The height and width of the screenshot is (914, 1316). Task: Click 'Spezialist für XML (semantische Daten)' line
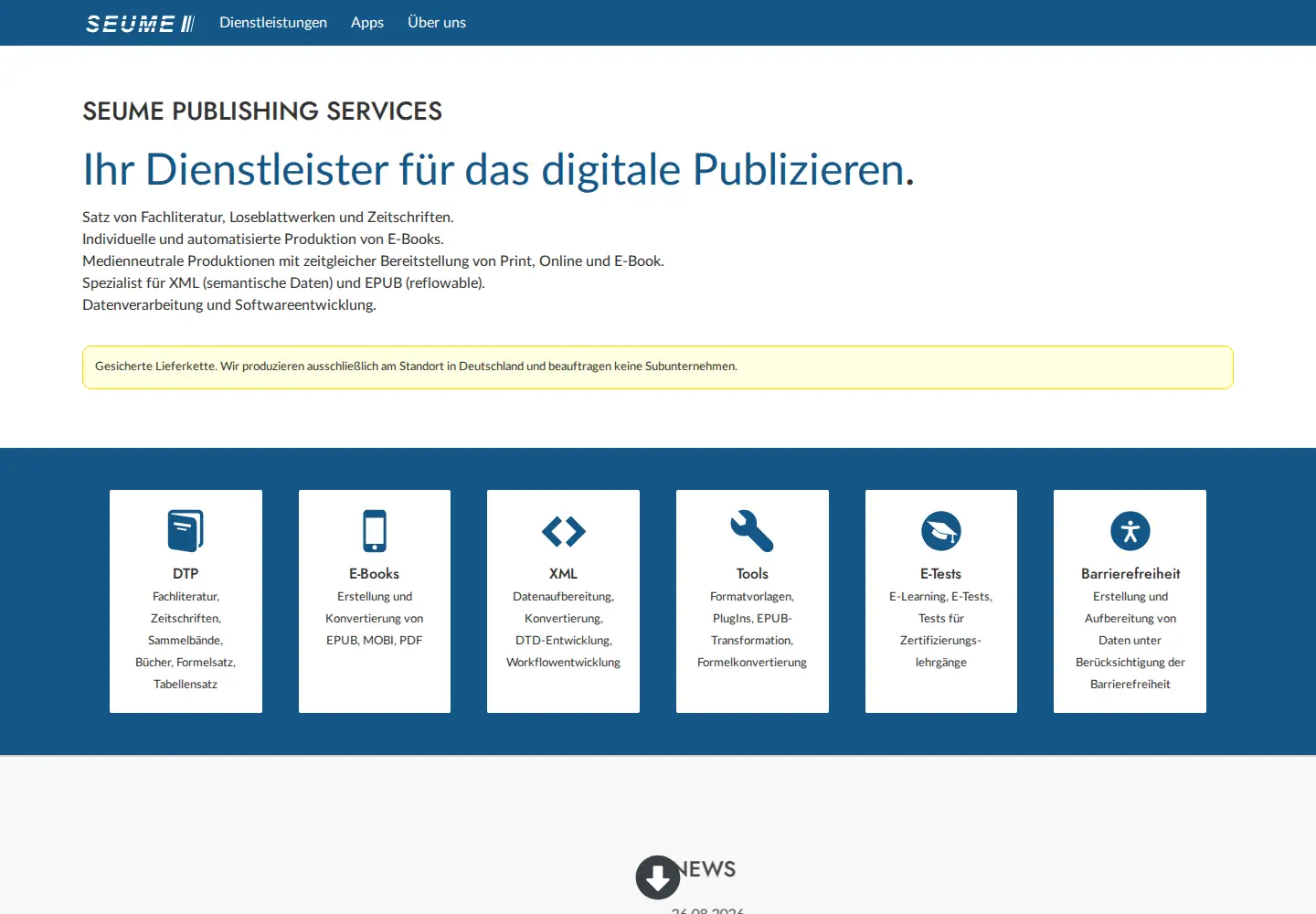coord(283,283)
